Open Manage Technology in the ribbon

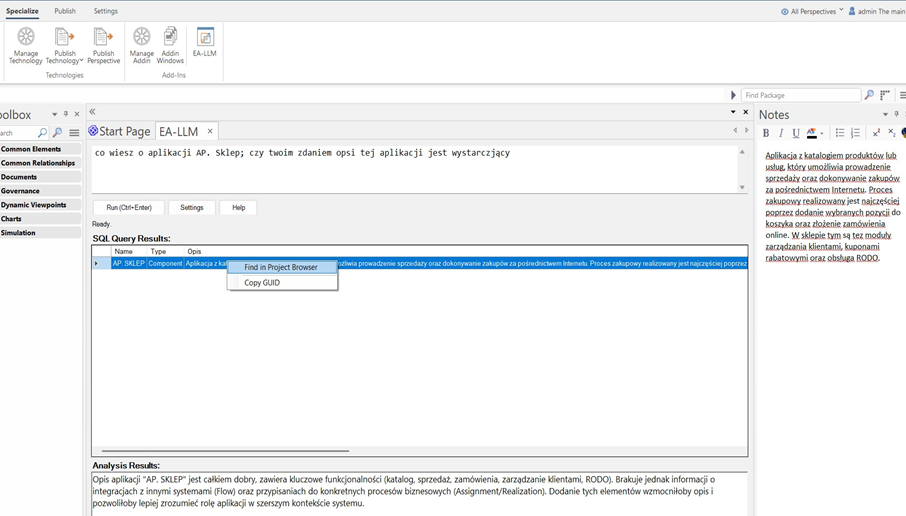pyautogui.click(x=26, y=45)
